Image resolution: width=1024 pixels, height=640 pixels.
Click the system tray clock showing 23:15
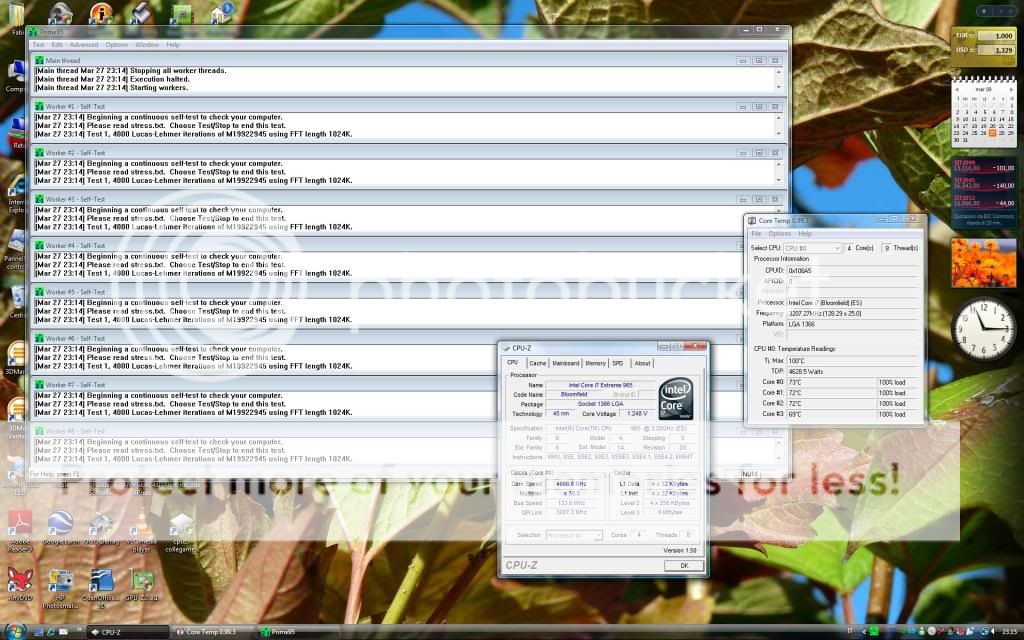(1010, 632)
